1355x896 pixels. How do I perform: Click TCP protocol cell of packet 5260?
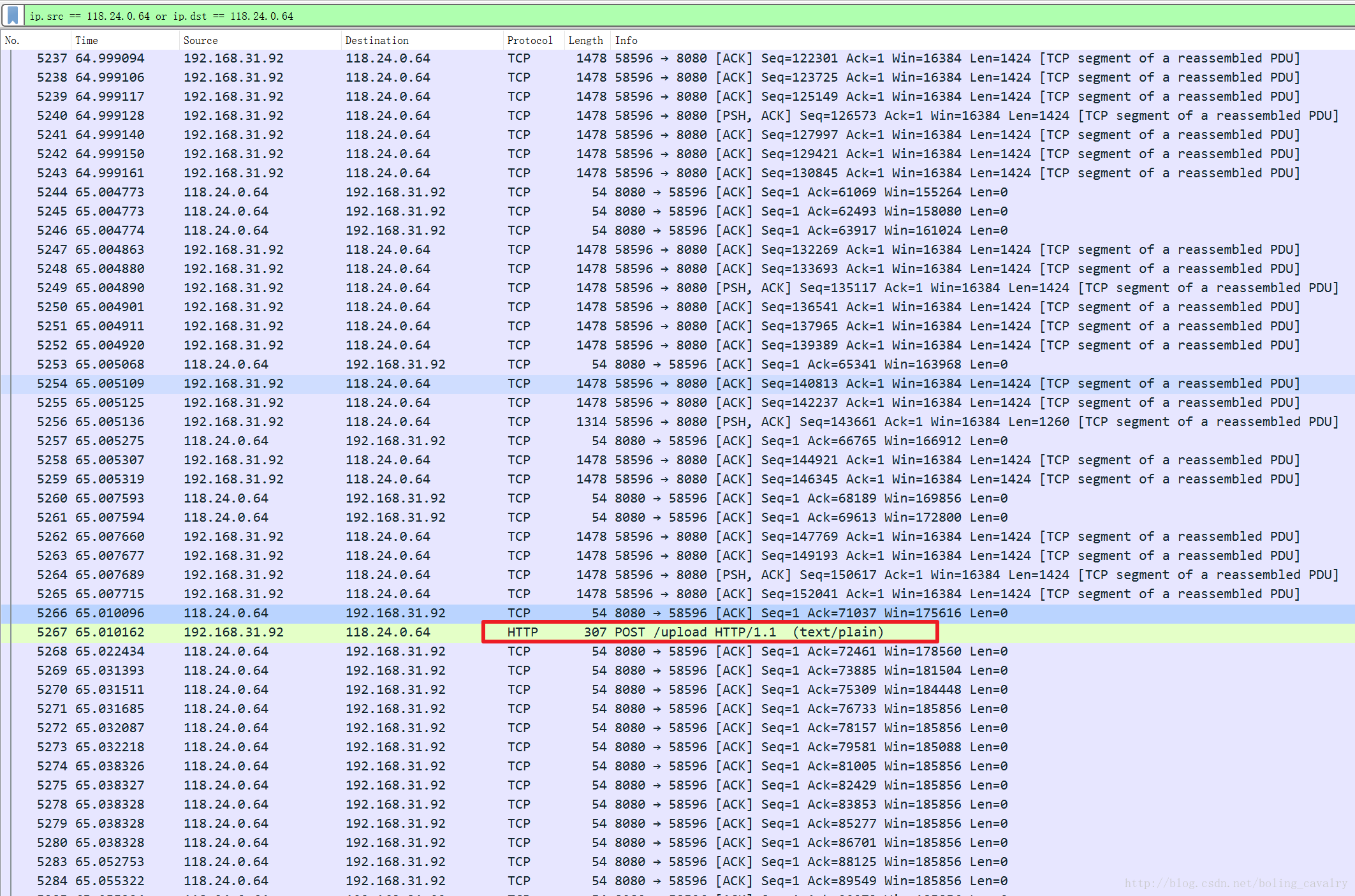point(519,498)
